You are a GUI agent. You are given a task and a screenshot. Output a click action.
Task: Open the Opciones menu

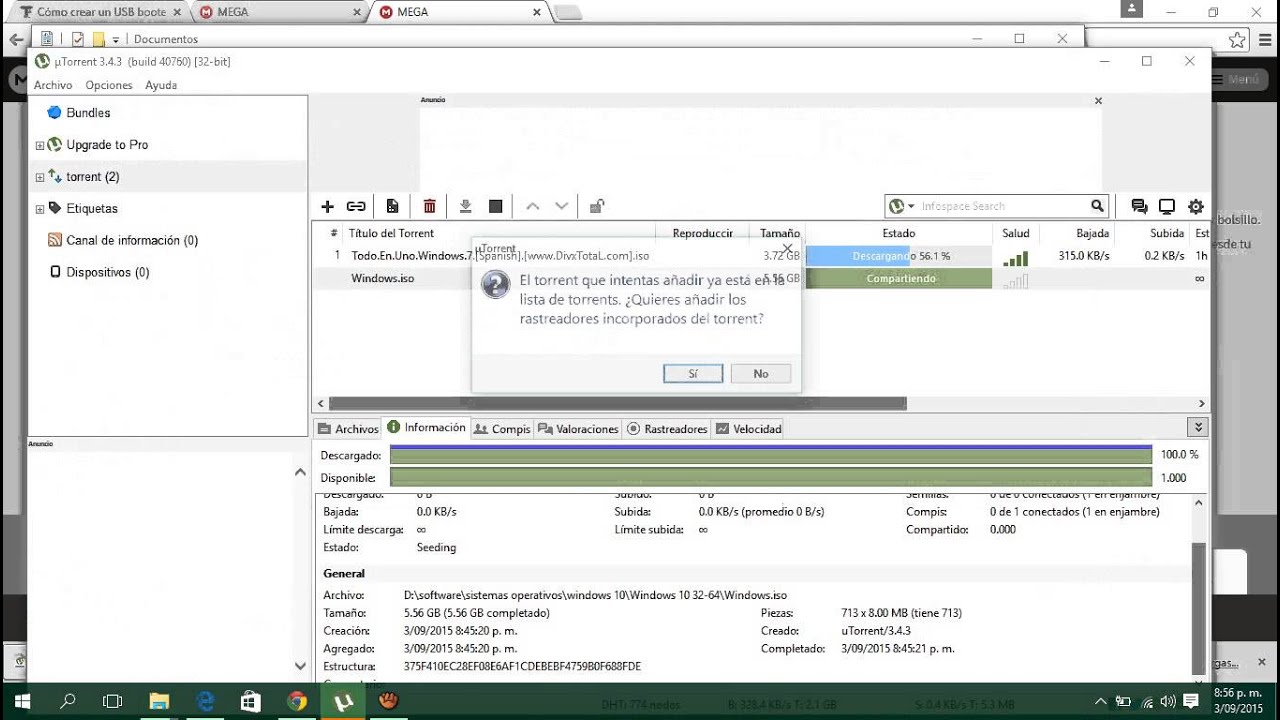point(109,85)
